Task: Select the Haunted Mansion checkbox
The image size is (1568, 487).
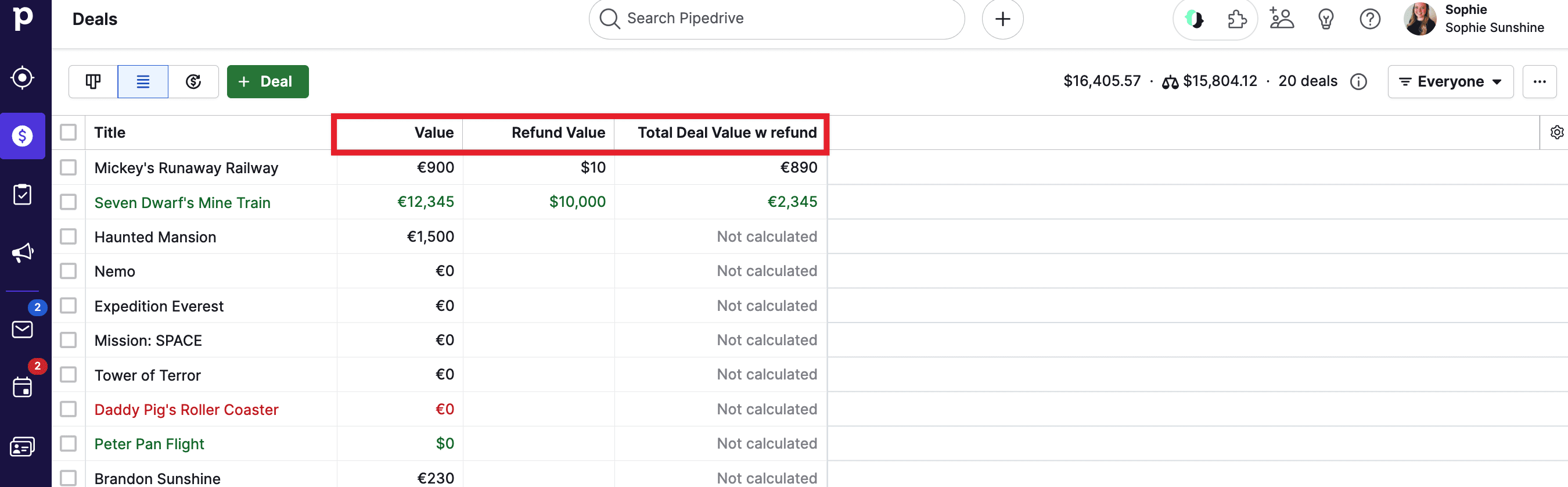Action: click(68, 237)
